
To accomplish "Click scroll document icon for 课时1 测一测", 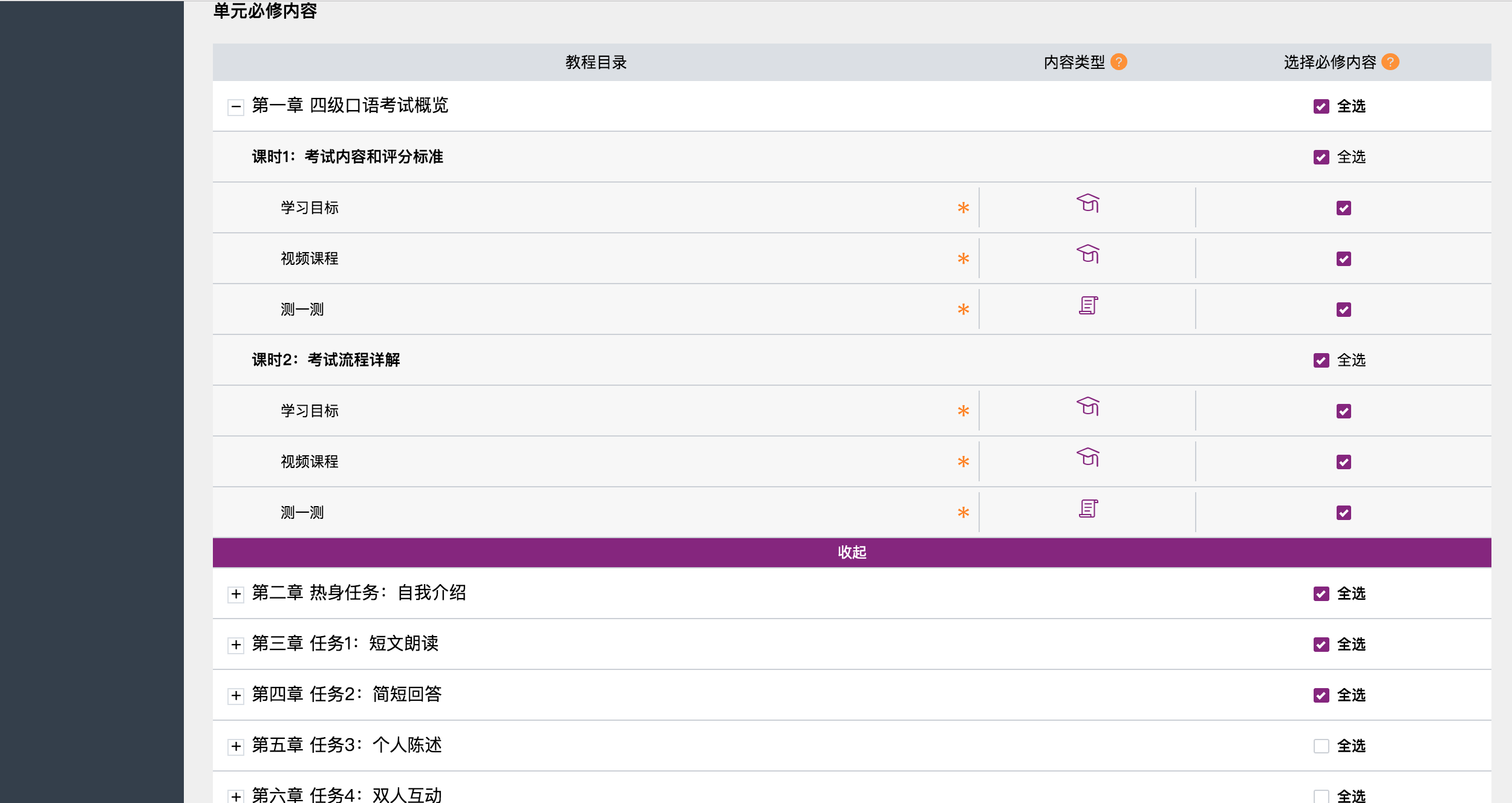I will coord(1087,305).
